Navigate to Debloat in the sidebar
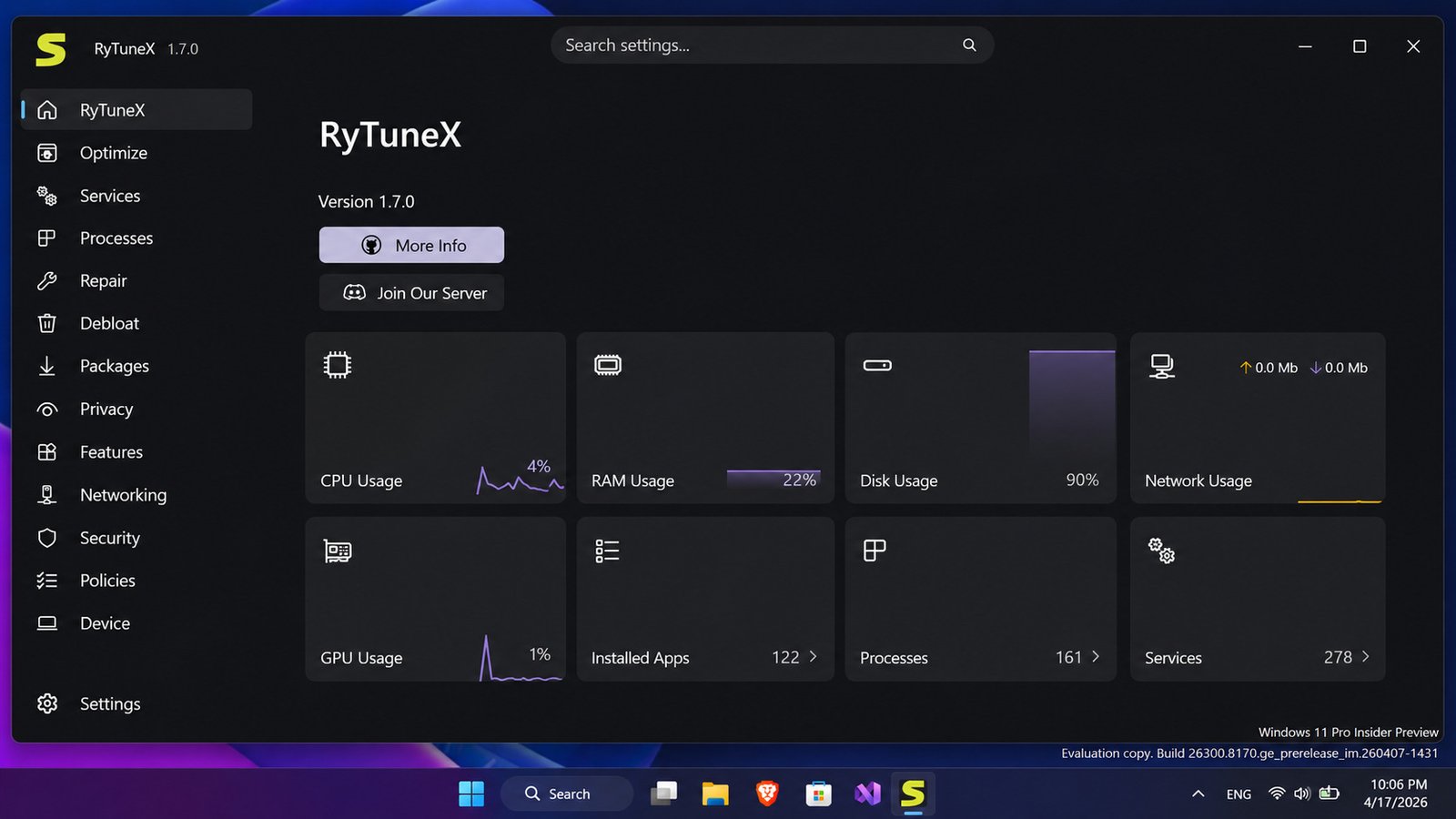The image size is (1456, 819). pyautogui.click(x=136, y=323)
